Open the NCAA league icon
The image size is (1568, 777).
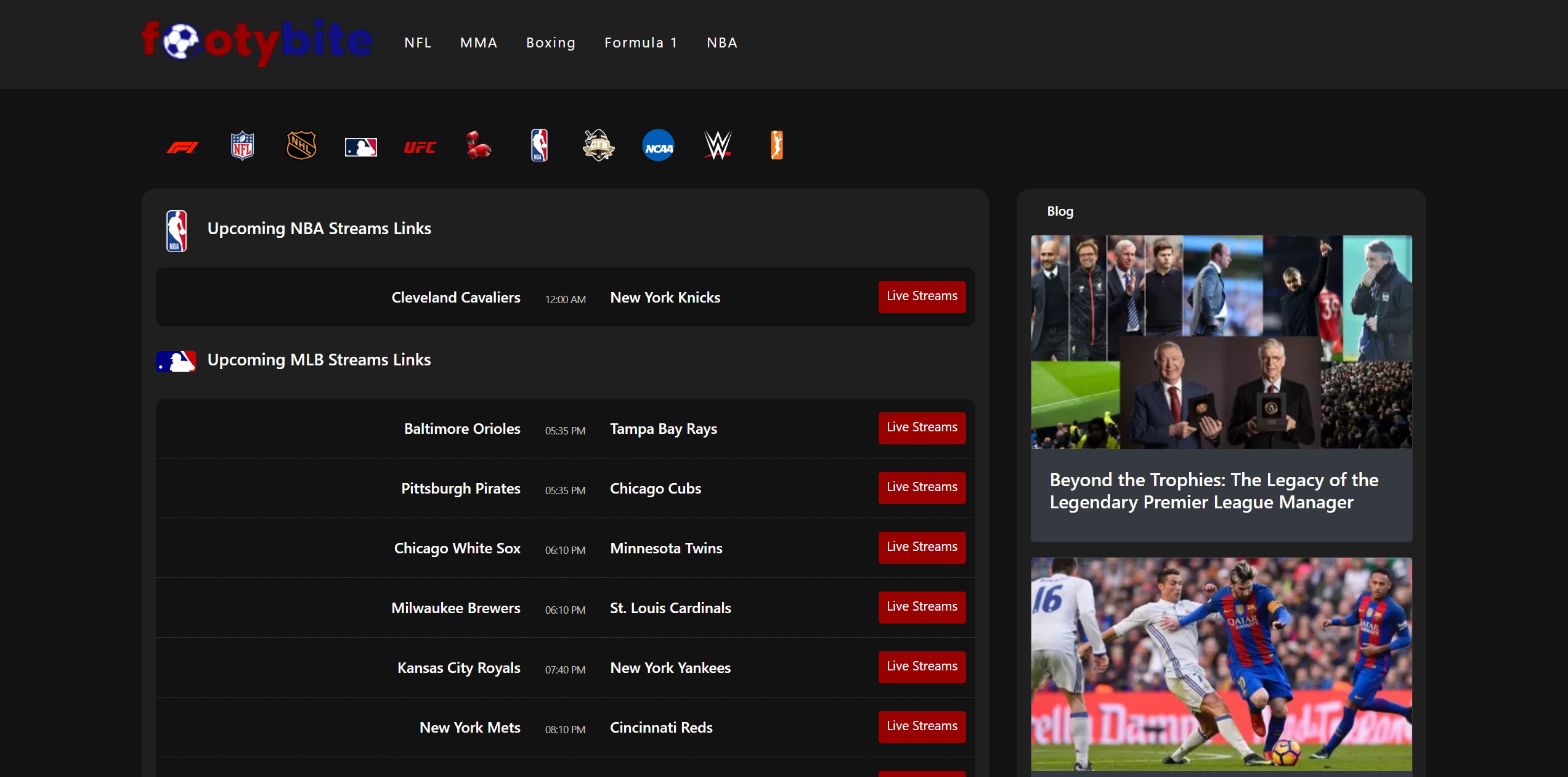658,145
